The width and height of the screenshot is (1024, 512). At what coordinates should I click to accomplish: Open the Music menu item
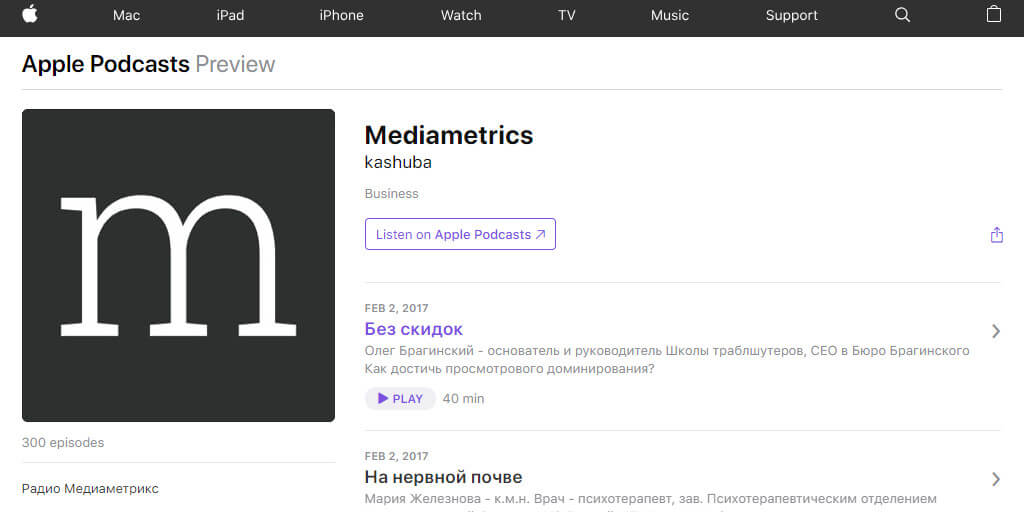[670, 15]
